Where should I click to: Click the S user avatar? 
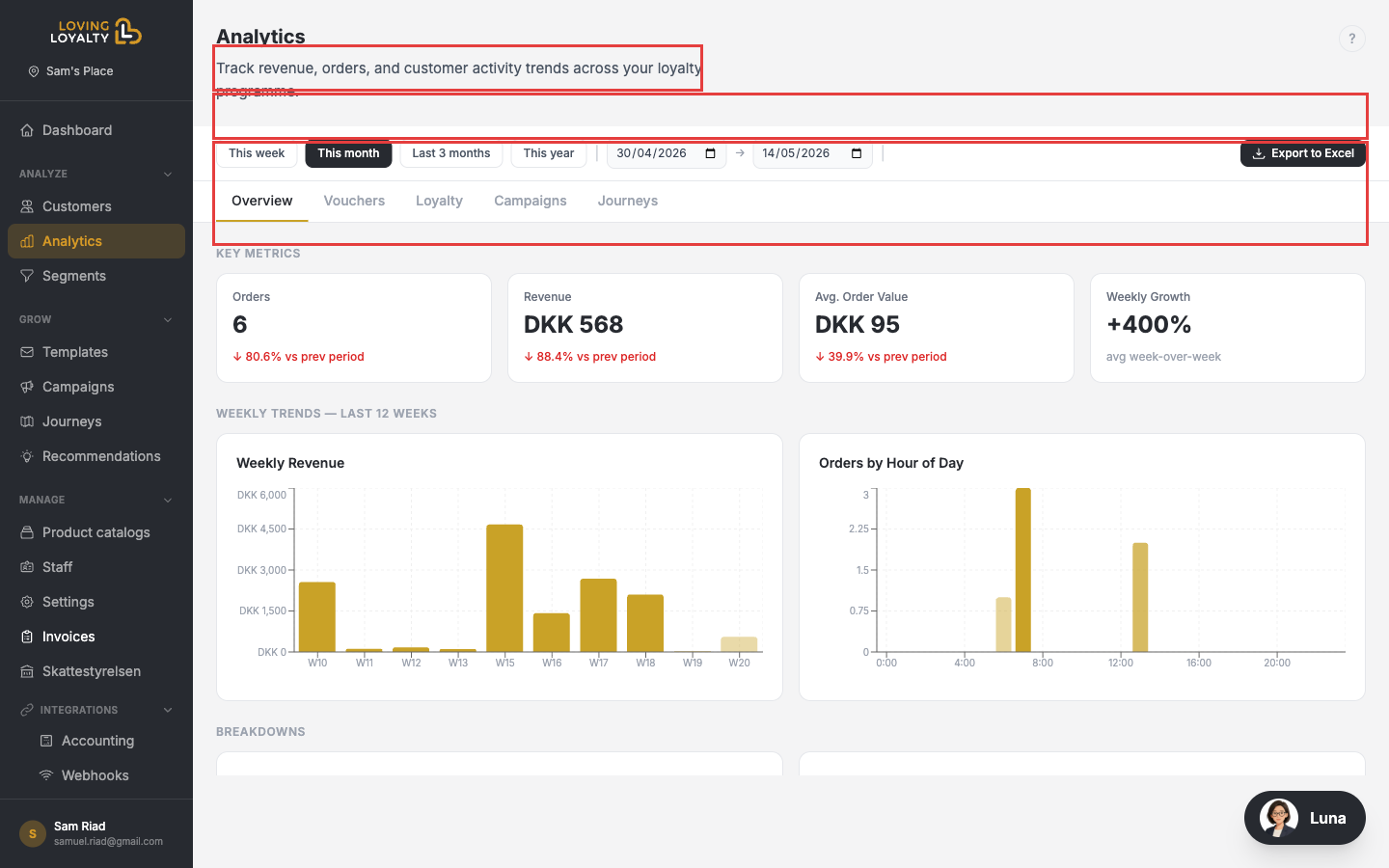click(x=33, y=833)
